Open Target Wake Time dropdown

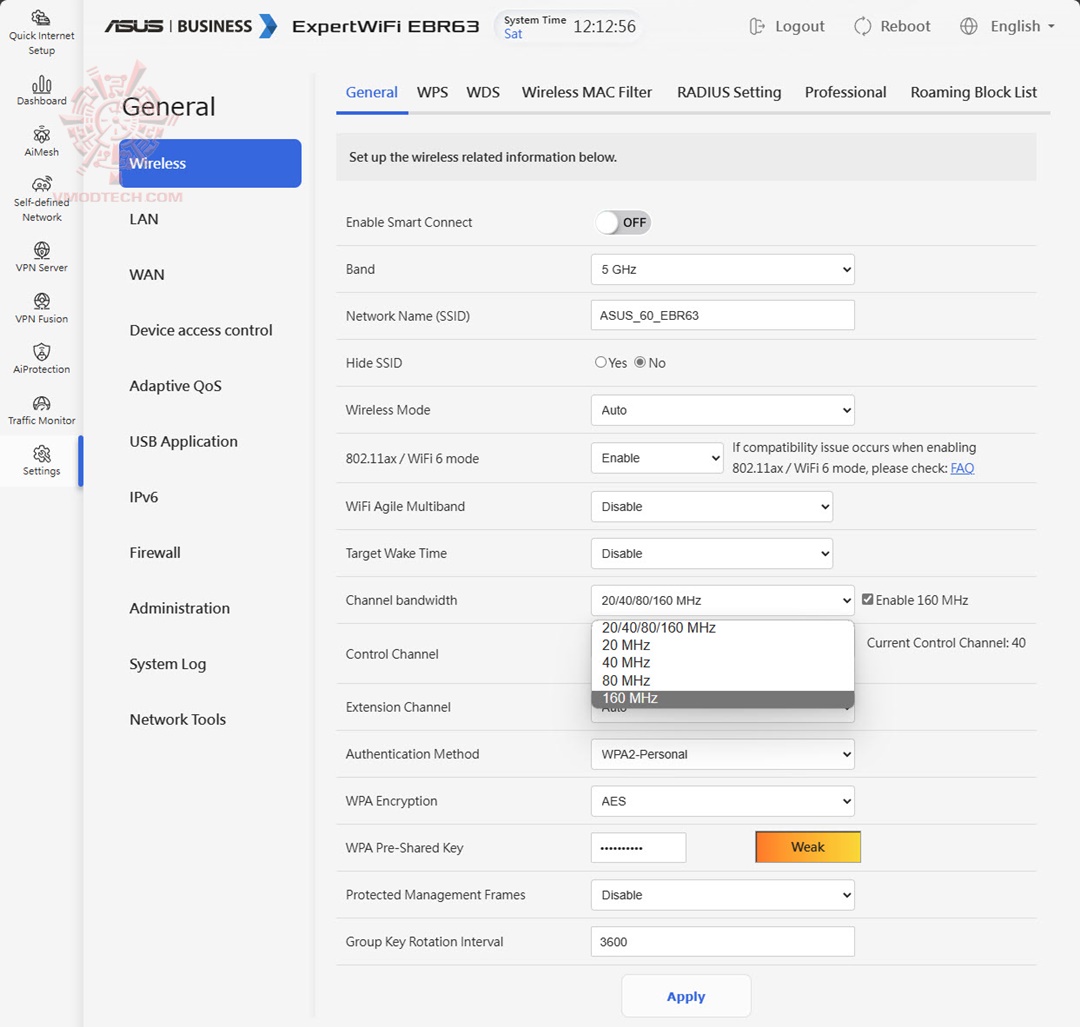pos(712,553)
